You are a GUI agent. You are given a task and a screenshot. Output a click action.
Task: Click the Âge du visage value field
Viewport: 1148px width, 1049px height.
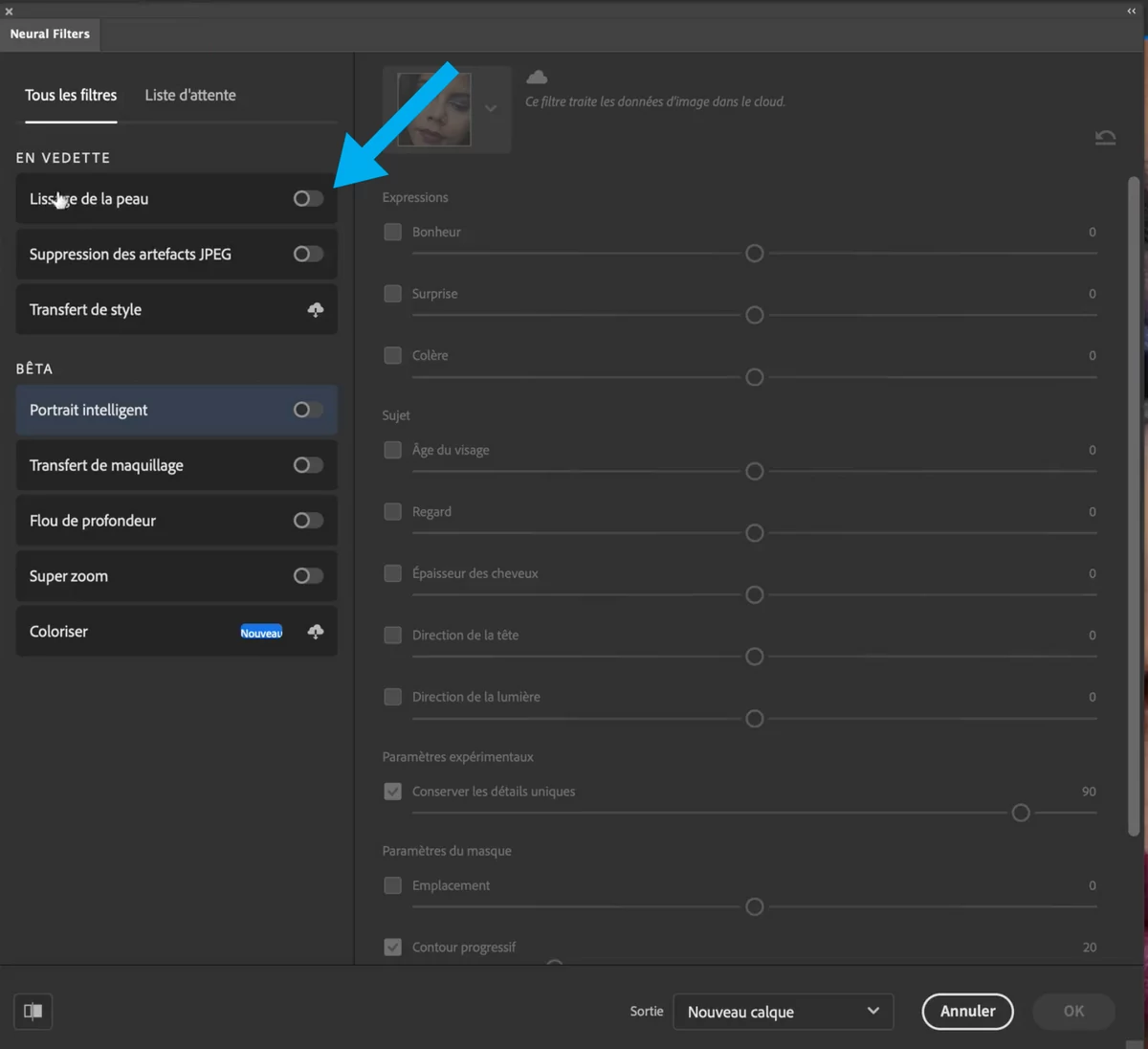point(1093,450)
